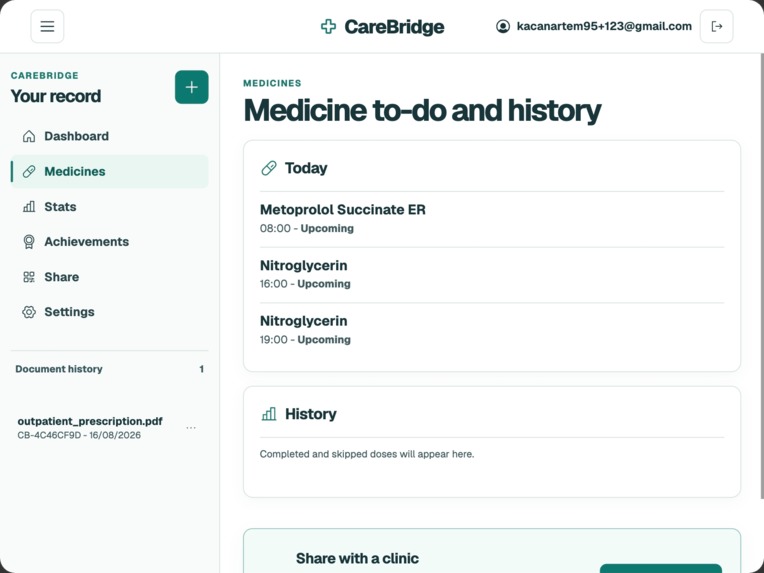Click the kacanartem95+123@gmail.com account email
The image size is (764, 573).
(604, 26)
